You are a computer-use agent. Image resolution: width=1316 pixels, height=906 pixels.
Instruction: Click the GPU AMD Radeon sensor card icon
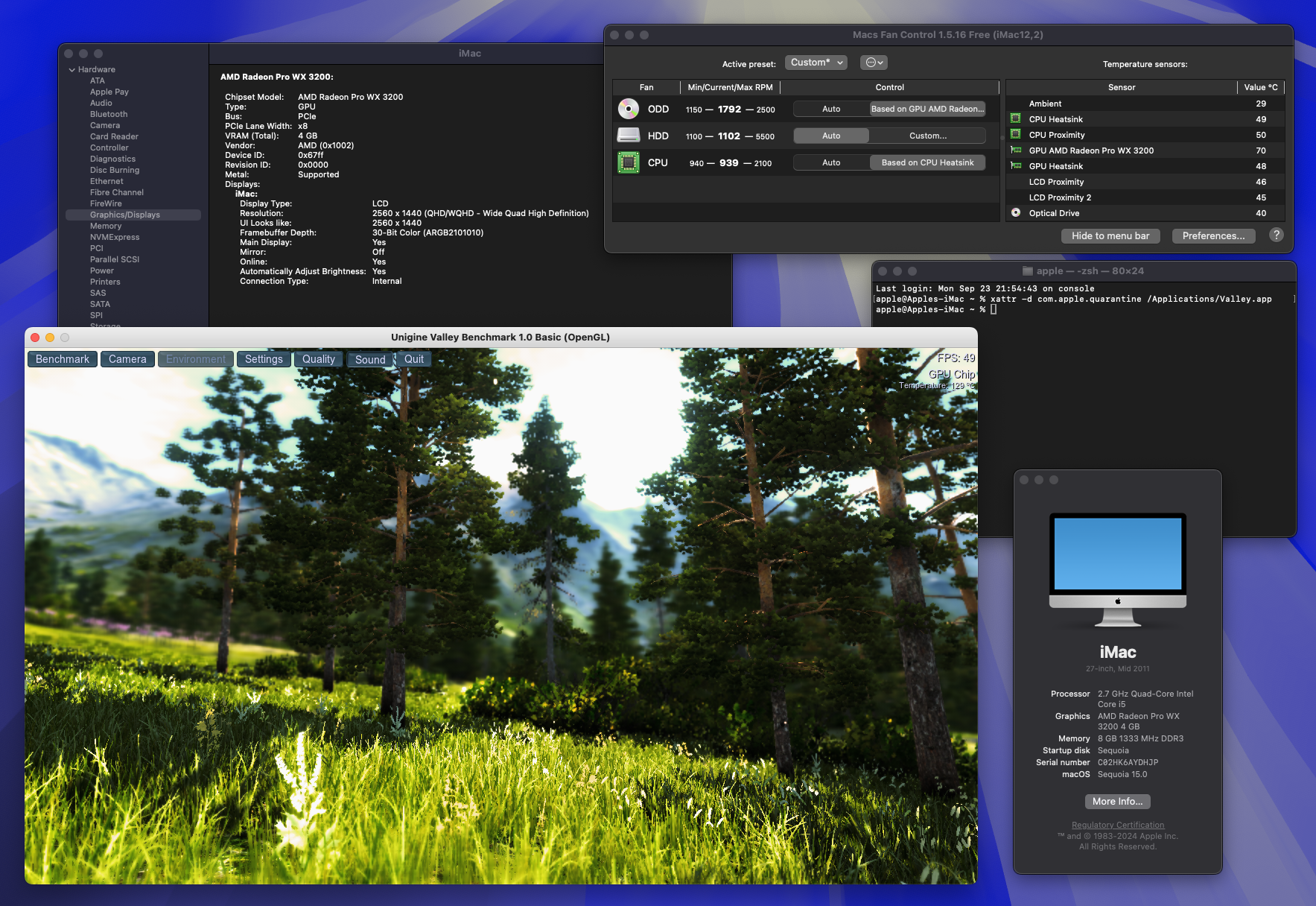(1015, 150)
